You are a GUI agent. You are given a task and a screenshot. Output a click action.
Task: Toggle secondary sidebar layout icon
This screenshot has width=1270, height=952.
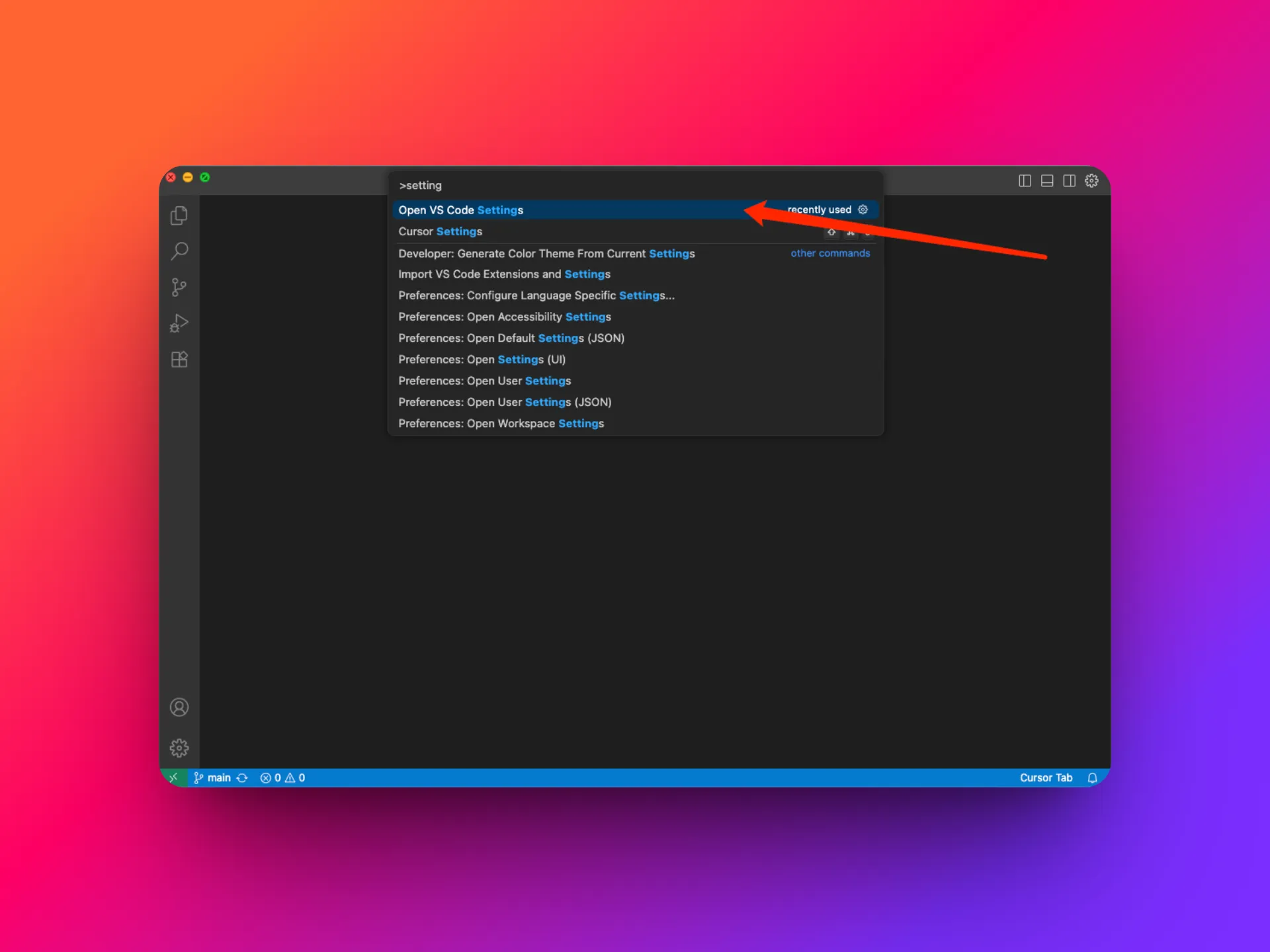(x=1069, y=180)
